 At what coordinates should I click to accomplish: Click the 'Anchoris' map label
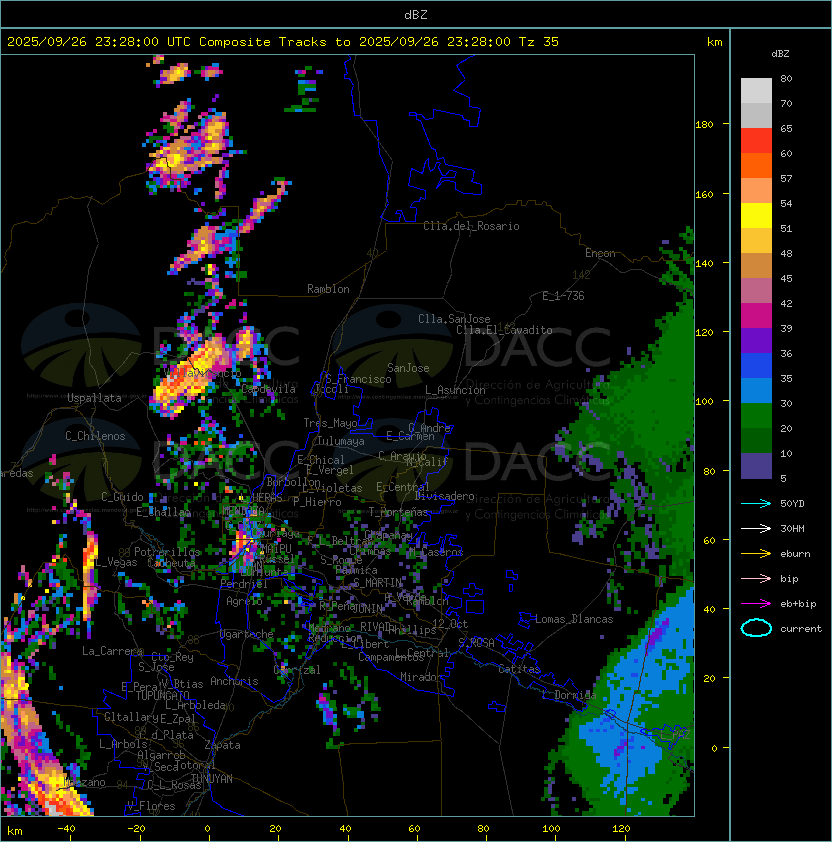[234, 681]
